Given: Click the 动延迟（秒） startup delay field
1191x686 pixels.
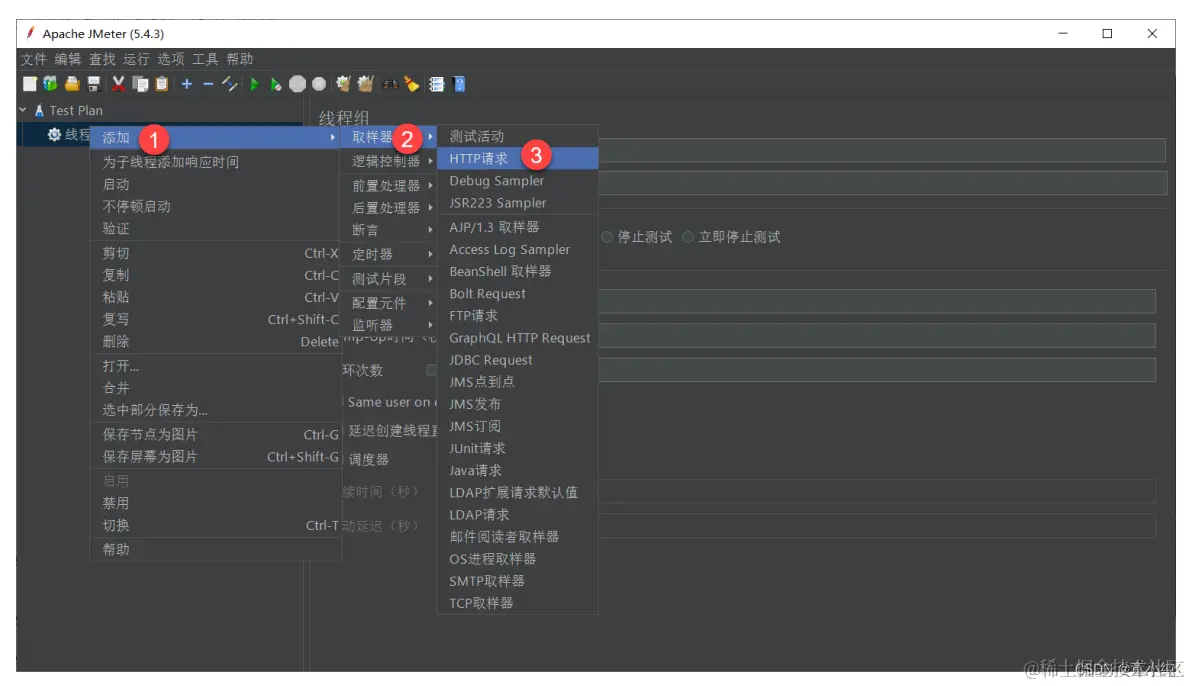Looking at the screenshot, I should (x=877, y=526).
